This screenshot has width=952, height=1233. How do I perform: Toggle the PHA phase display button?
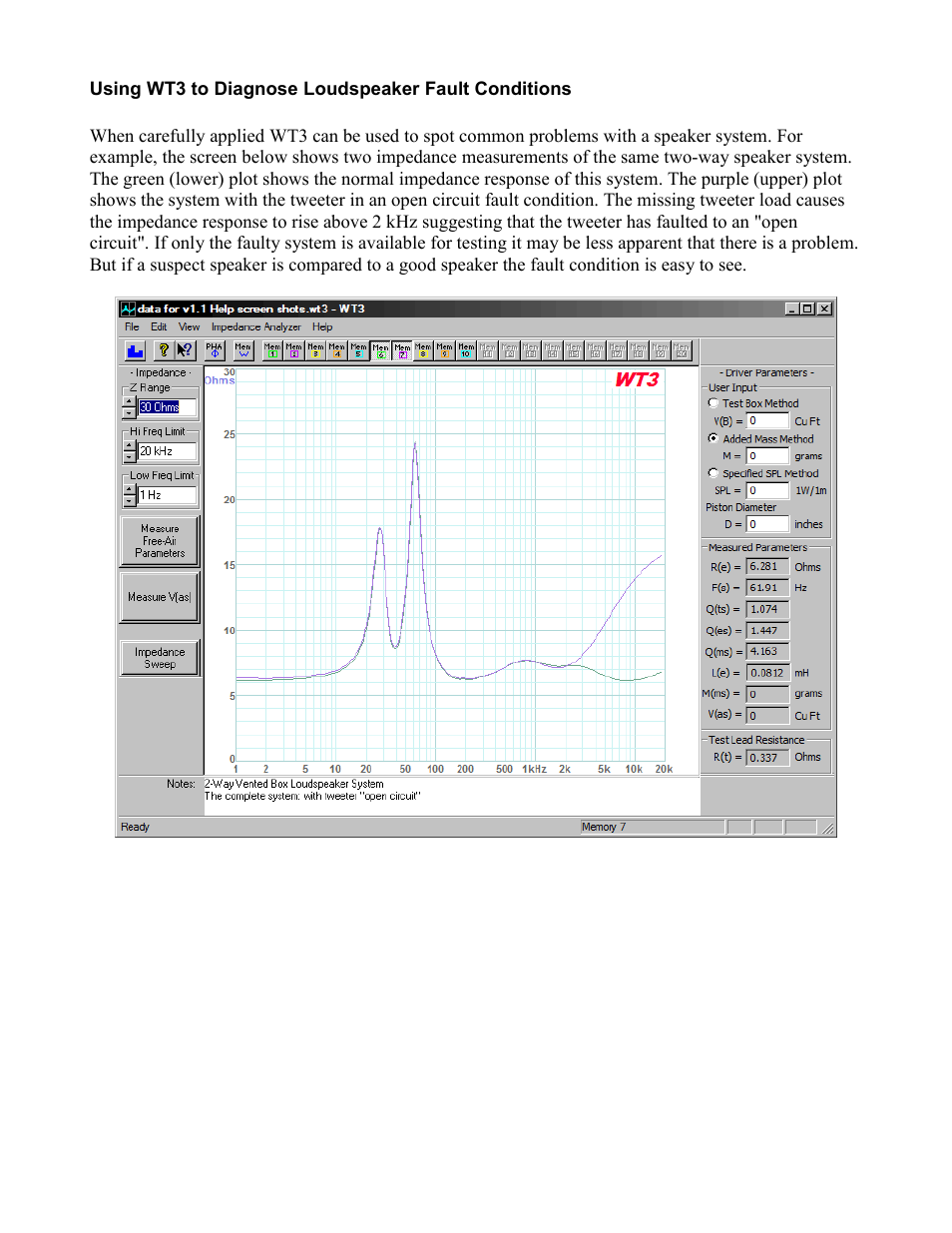215,350
